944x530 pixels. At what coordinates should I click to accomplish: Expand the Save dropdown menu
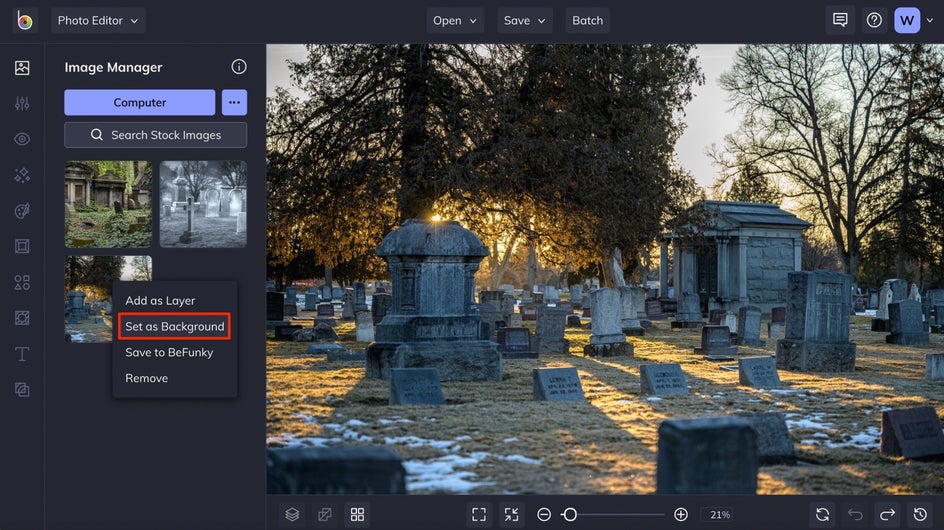[x=524, y=20]
